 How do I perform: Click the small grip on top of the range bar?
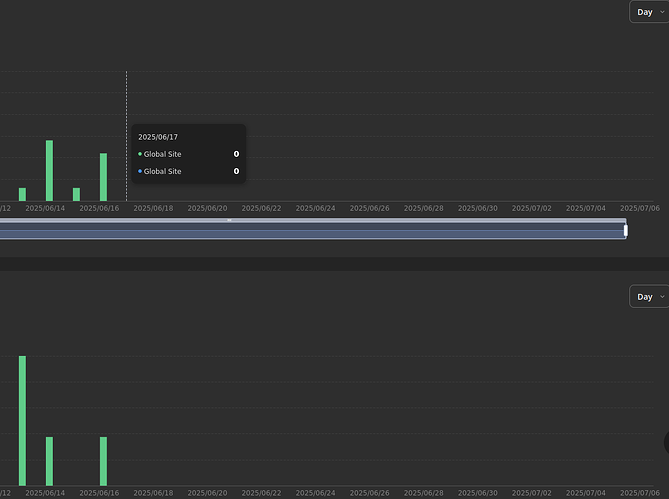pos(229,220)
